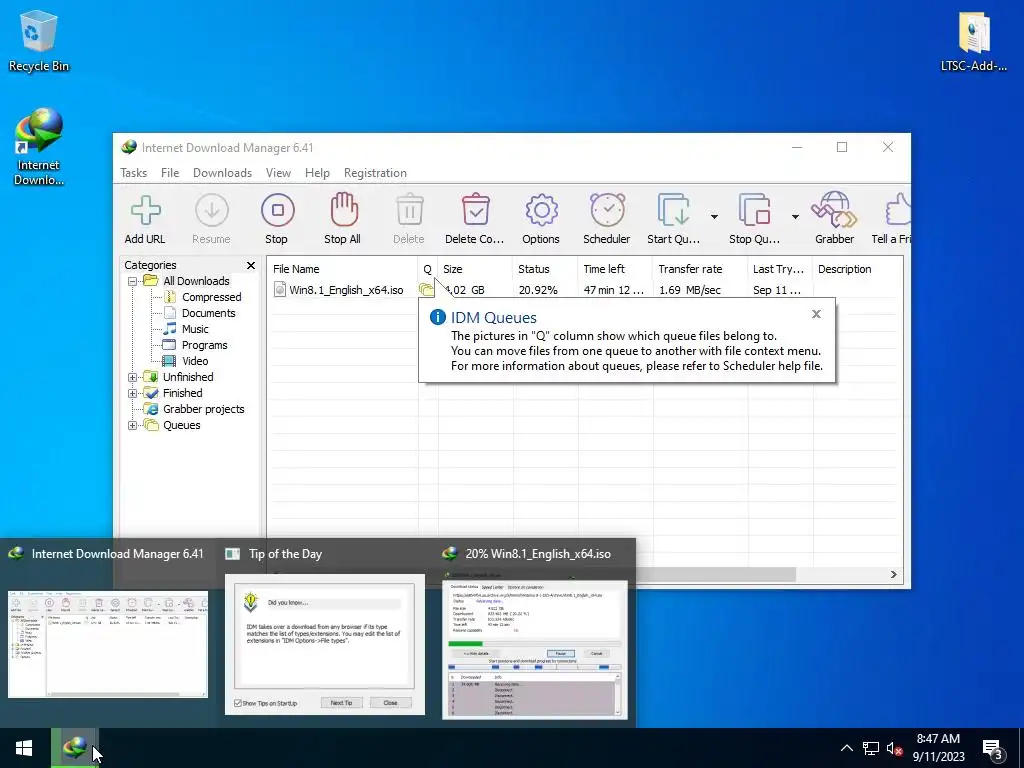The height and width of the screenshot is (768, 1024).
Task: Click the 1.69 MB/sec transfer rate cell
Action: point(690,290)
